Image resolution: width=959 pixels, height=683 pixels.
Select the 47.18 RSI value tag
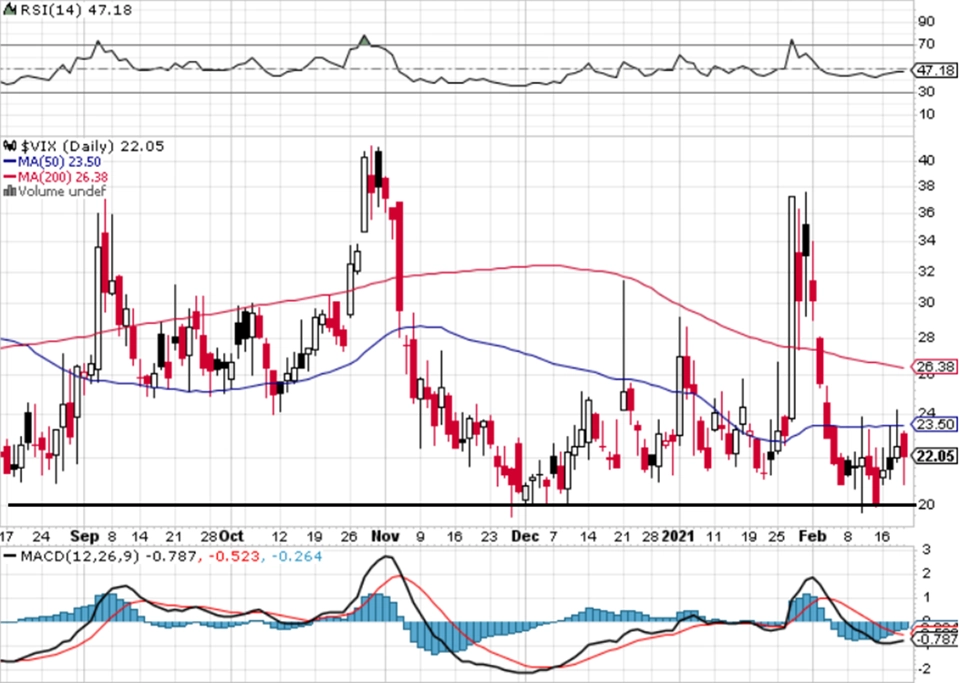point(936,70)
